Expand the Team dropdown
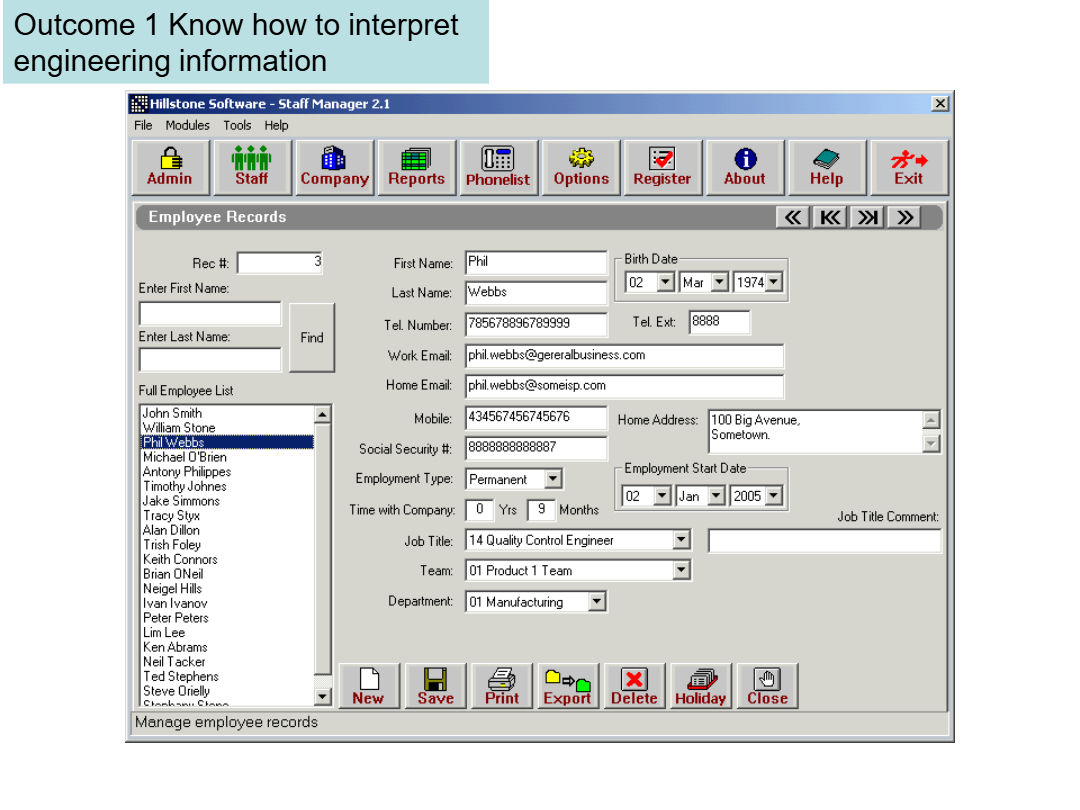This screenshot has width=1080, height=810. pyautogui.click(x=681, y=570)
